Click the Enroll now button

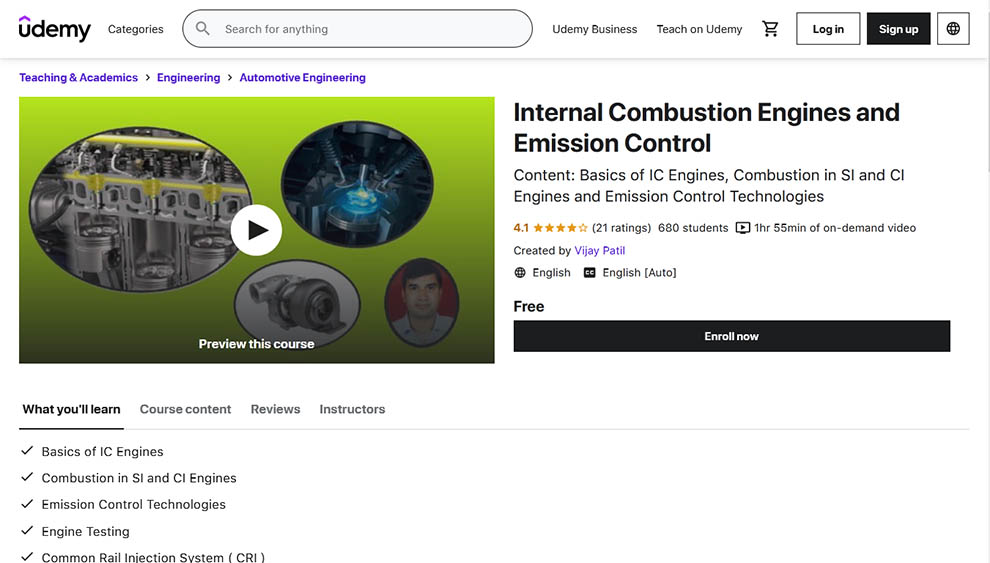click(731, 336)
